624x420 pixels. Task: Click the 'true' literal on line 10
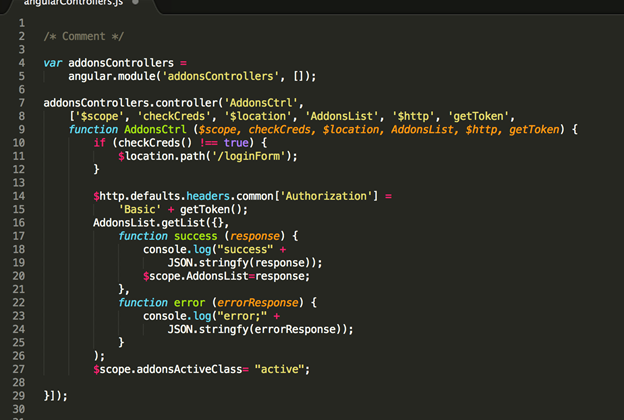236,143
